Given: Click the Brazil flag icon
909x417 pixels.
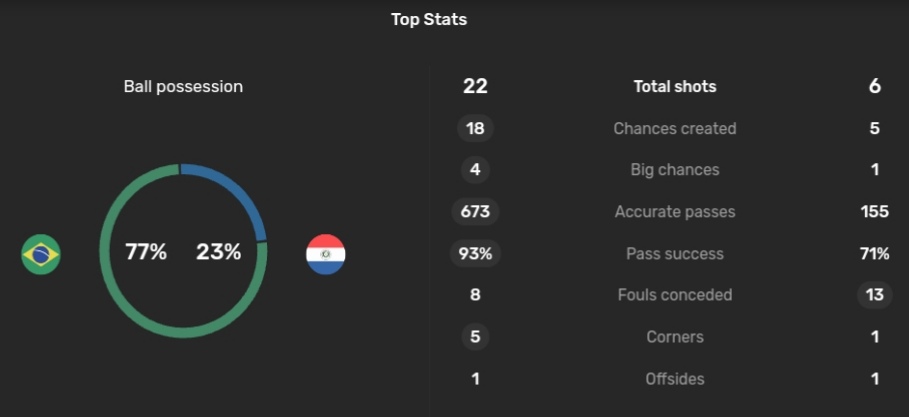Looking at the screenshot, I should 41,254.
